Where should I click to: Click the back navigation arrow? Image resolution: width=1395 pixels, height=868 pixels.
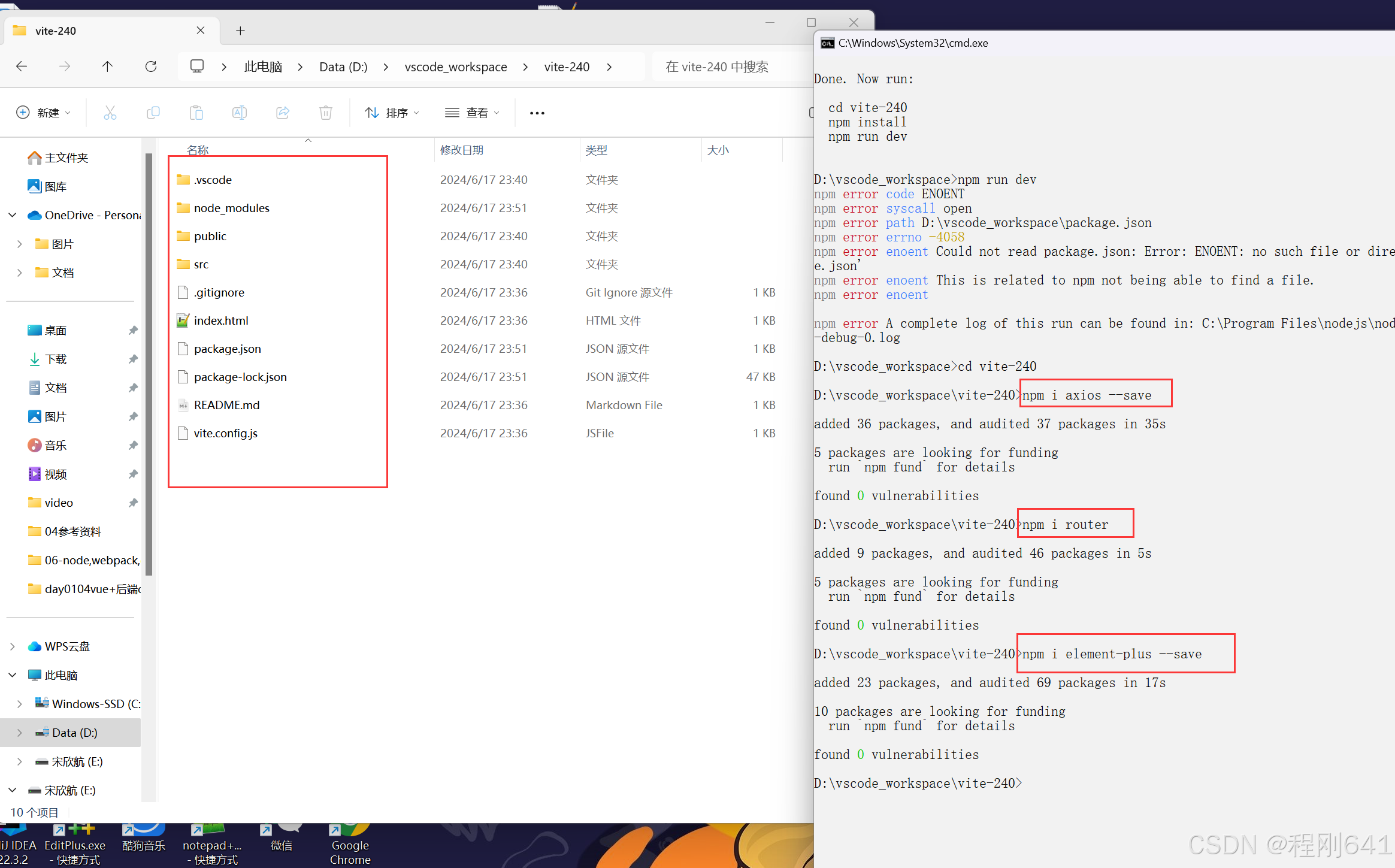tap(22, 66)
